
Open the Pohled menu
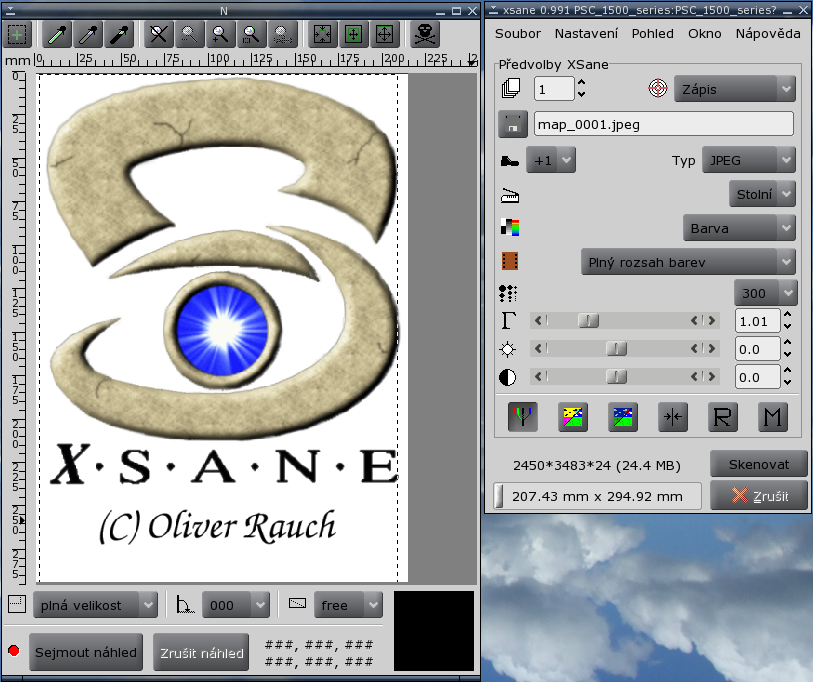click(653, 34)
